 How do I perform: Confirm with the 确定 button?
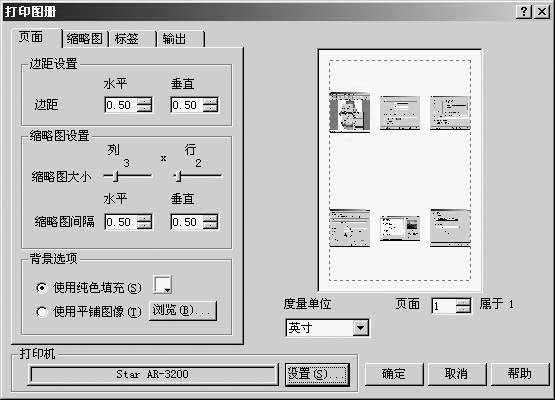pos(394,374)
